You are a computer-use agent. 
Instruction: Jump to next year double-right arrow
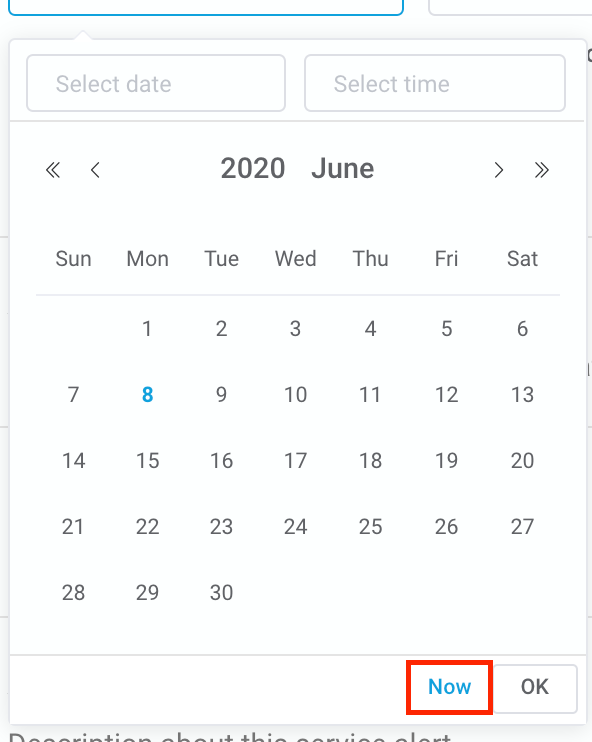[x=541, y=170]
